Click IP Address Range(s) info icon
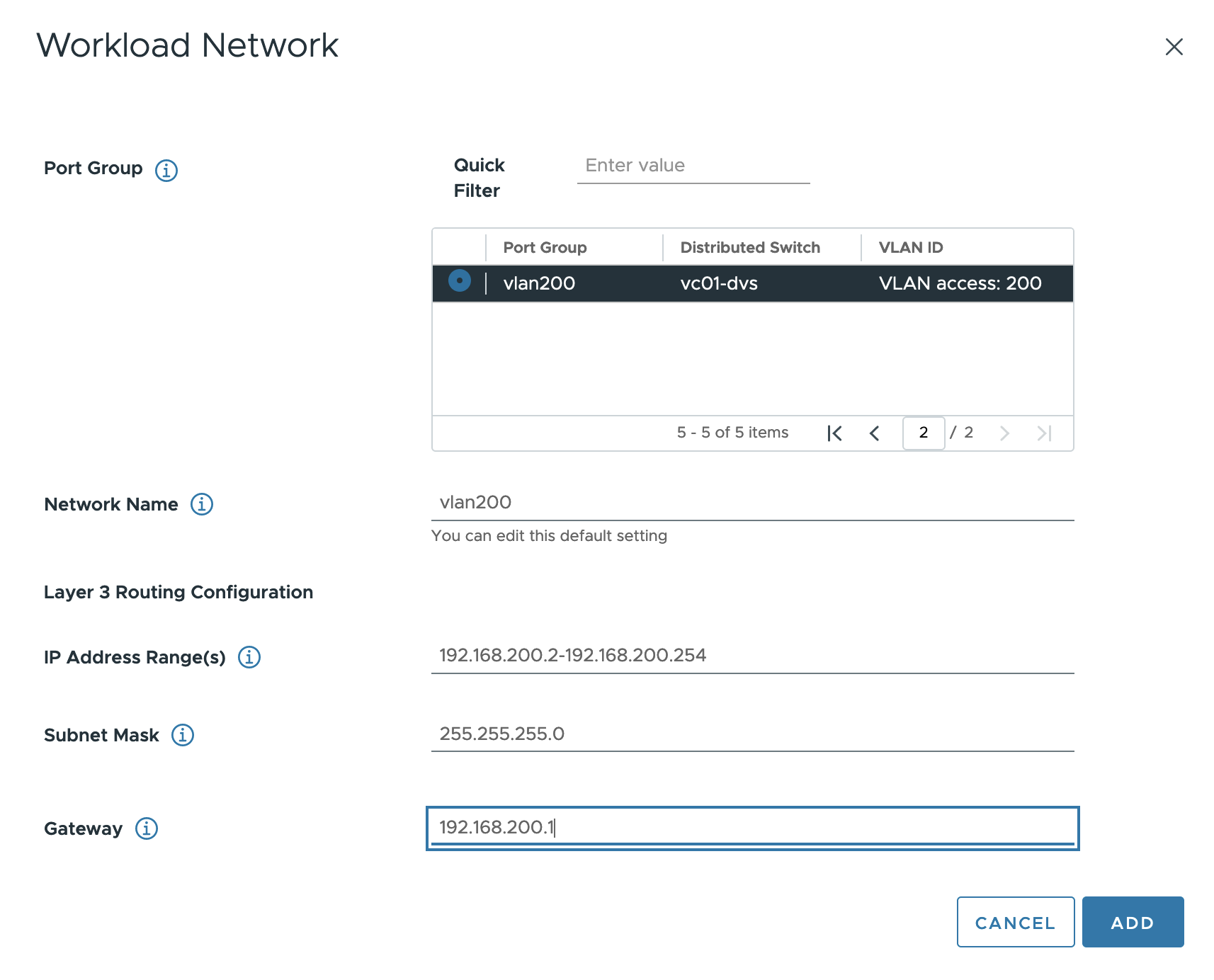 coord(249,657)
